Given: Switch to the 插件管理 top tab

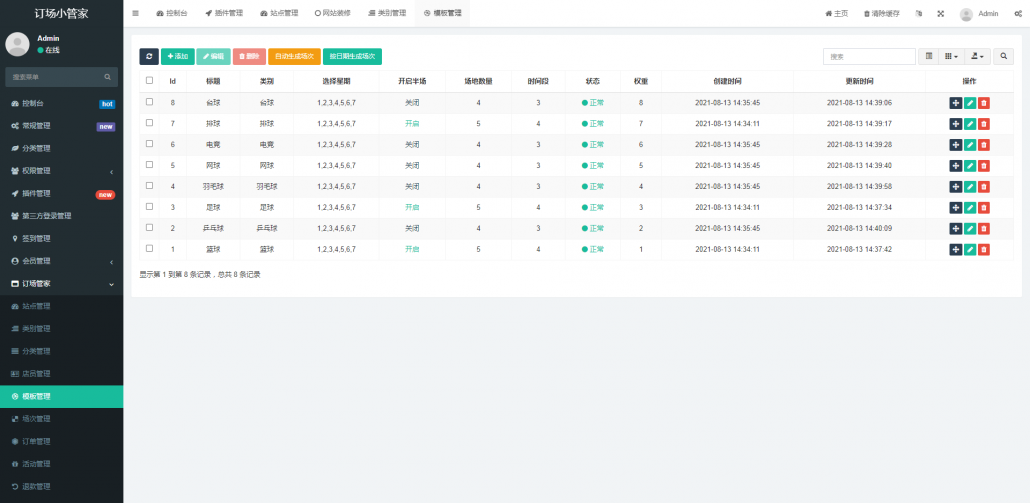Looking at the screenshot, I should tap(223, 14).
